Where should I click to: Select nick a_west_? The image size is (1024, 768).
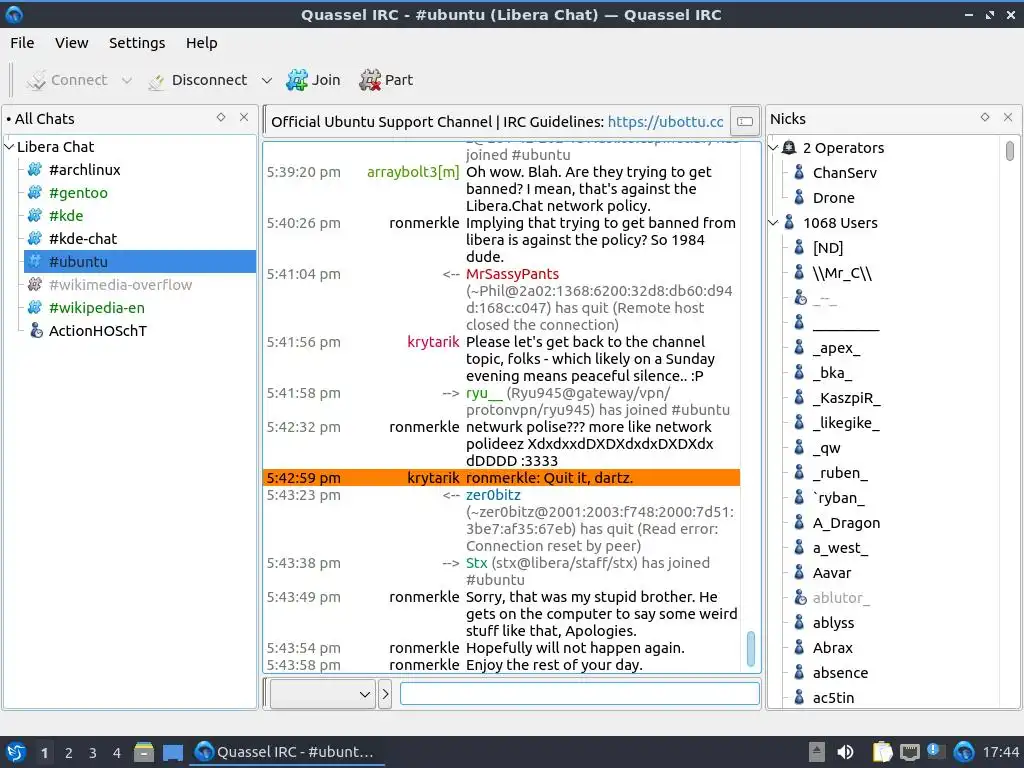[x=840, y=548]
